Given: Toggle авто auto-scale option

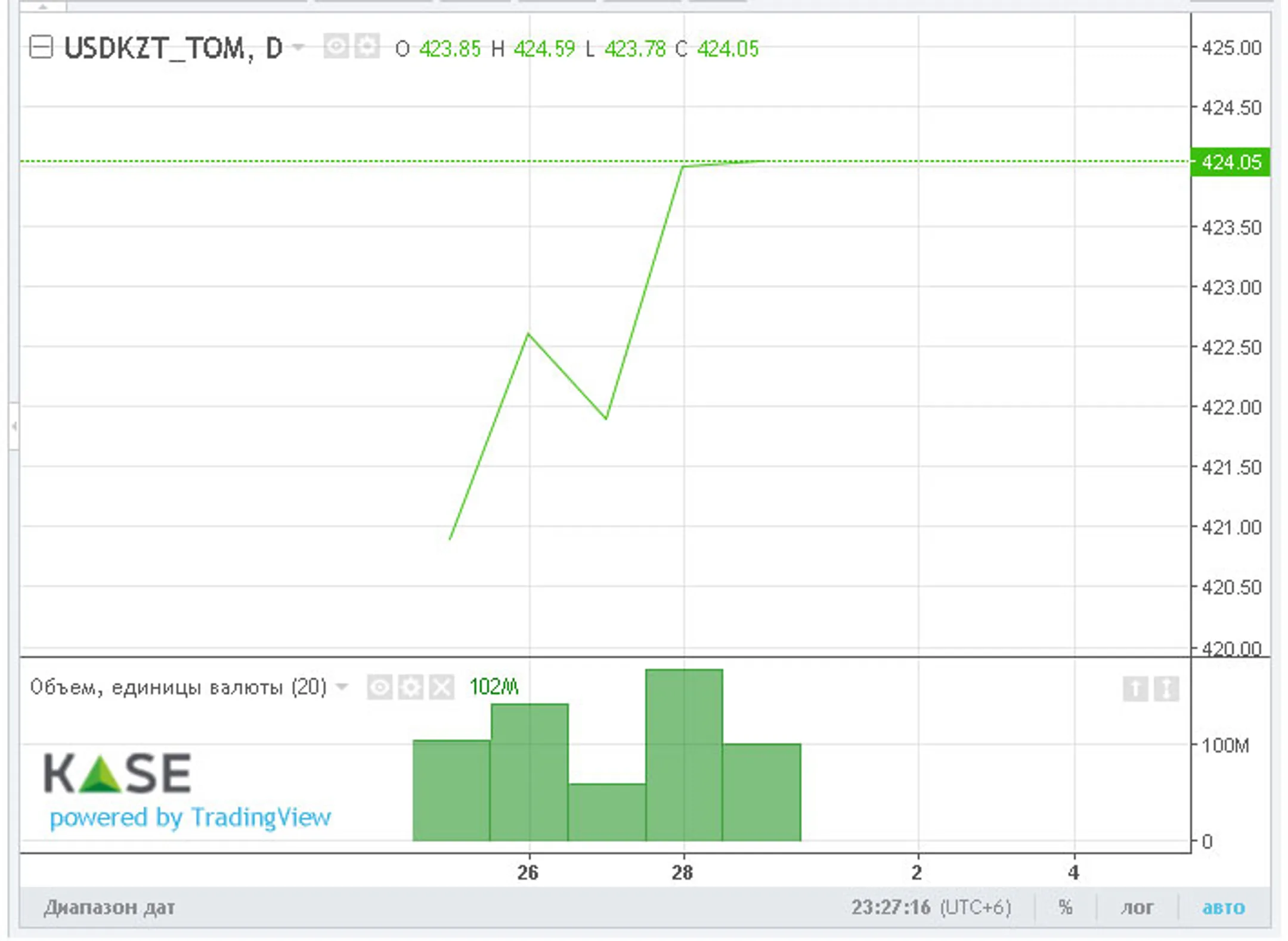Looking at the screenshot, I should pyautogui.click(x=1223, y=908).
